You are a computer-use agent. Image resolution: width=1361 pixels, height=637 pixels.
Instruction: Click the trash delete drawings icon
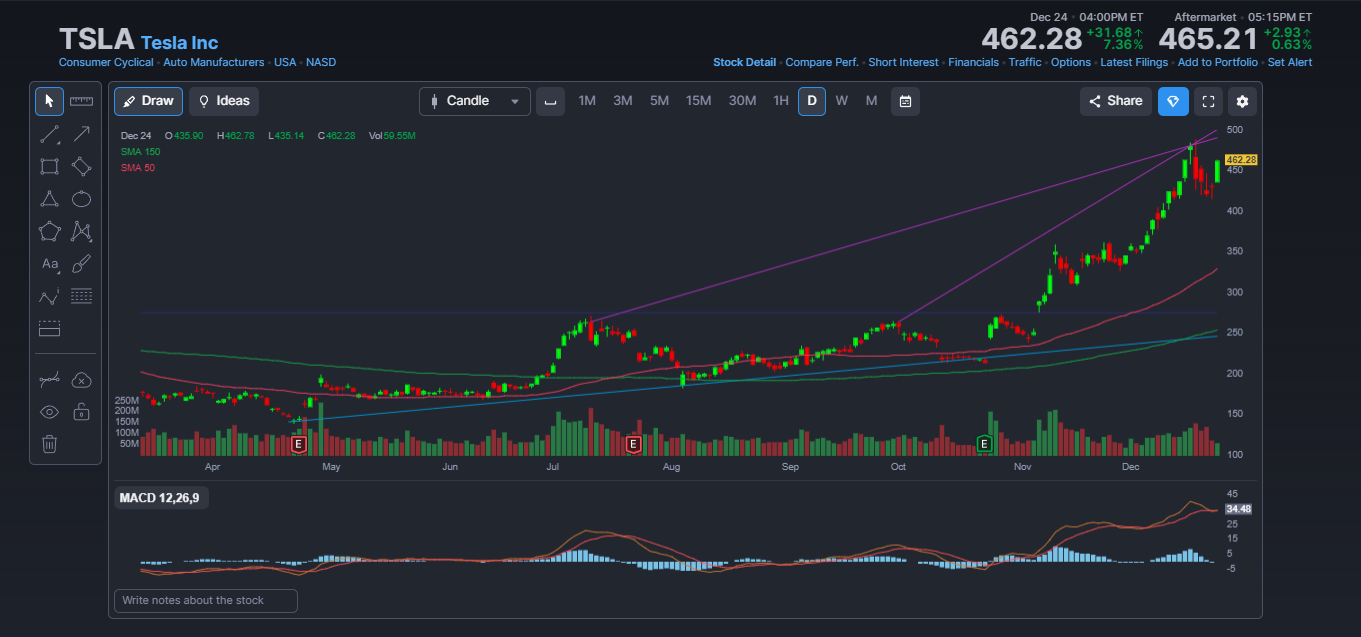(x=49, y=443)
